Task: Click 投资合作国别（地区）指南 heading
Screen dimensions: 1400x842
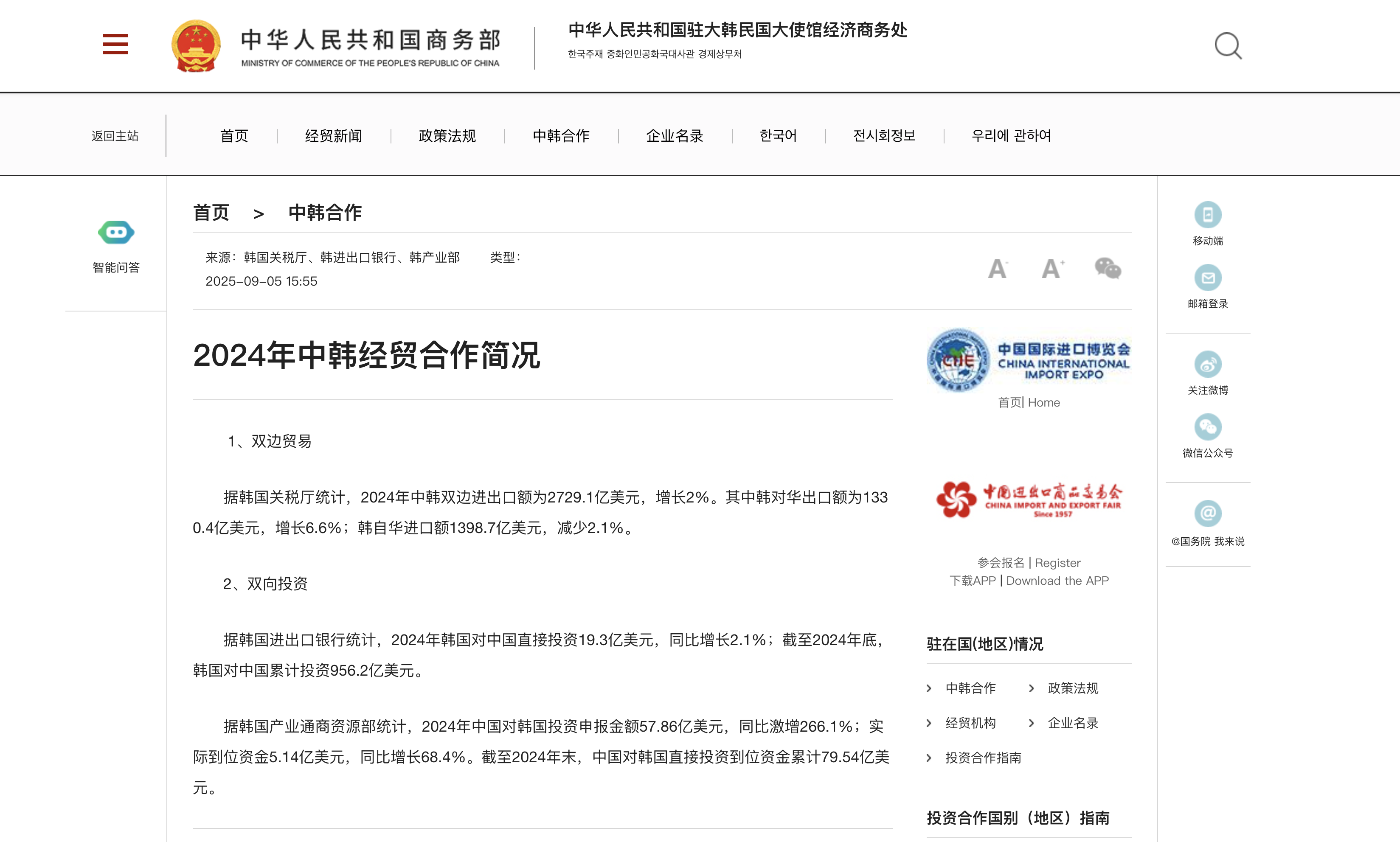Action: pyautogui.click(x=1018, y=818)
